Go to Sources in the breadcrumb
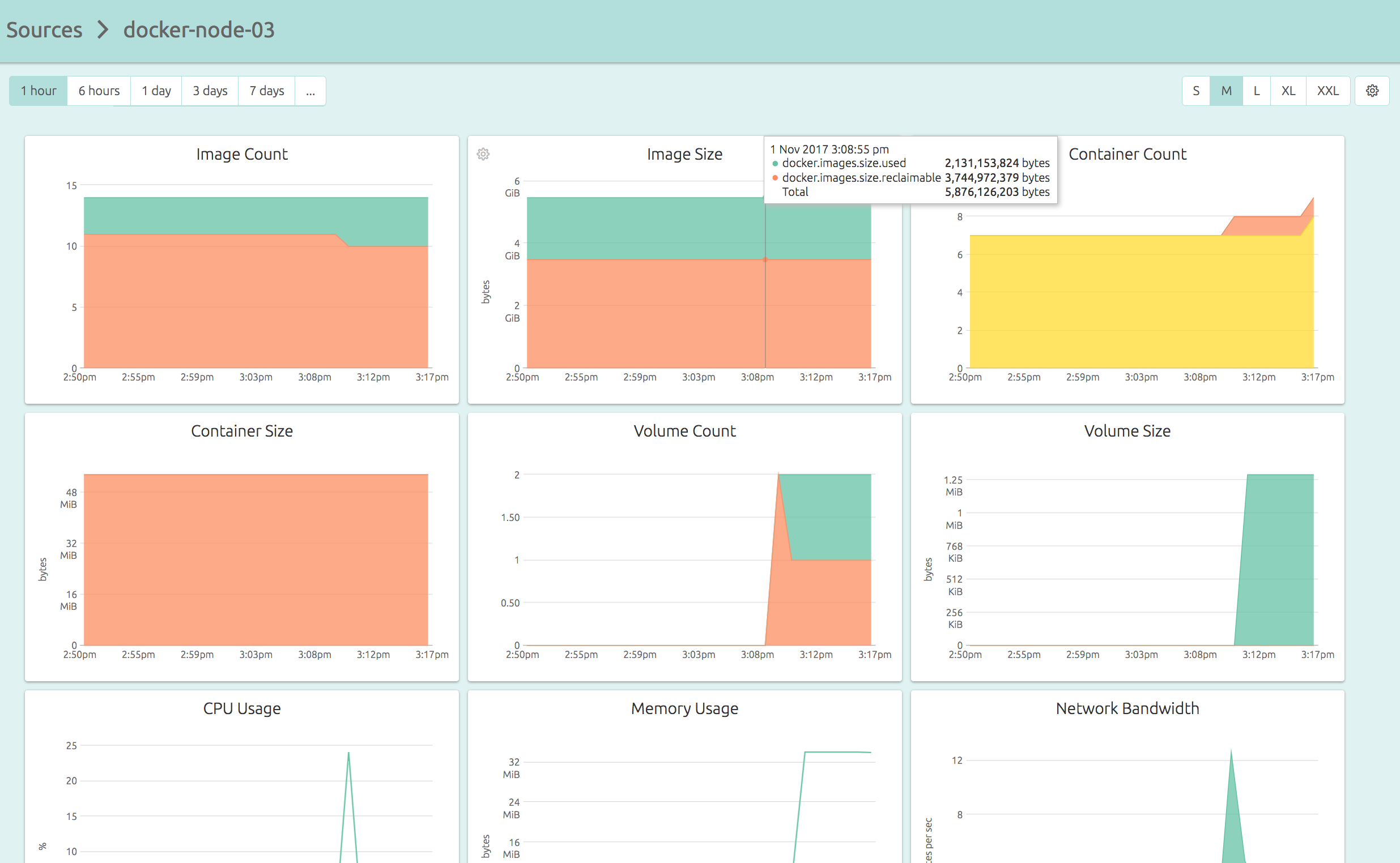 tap(45, 29)
